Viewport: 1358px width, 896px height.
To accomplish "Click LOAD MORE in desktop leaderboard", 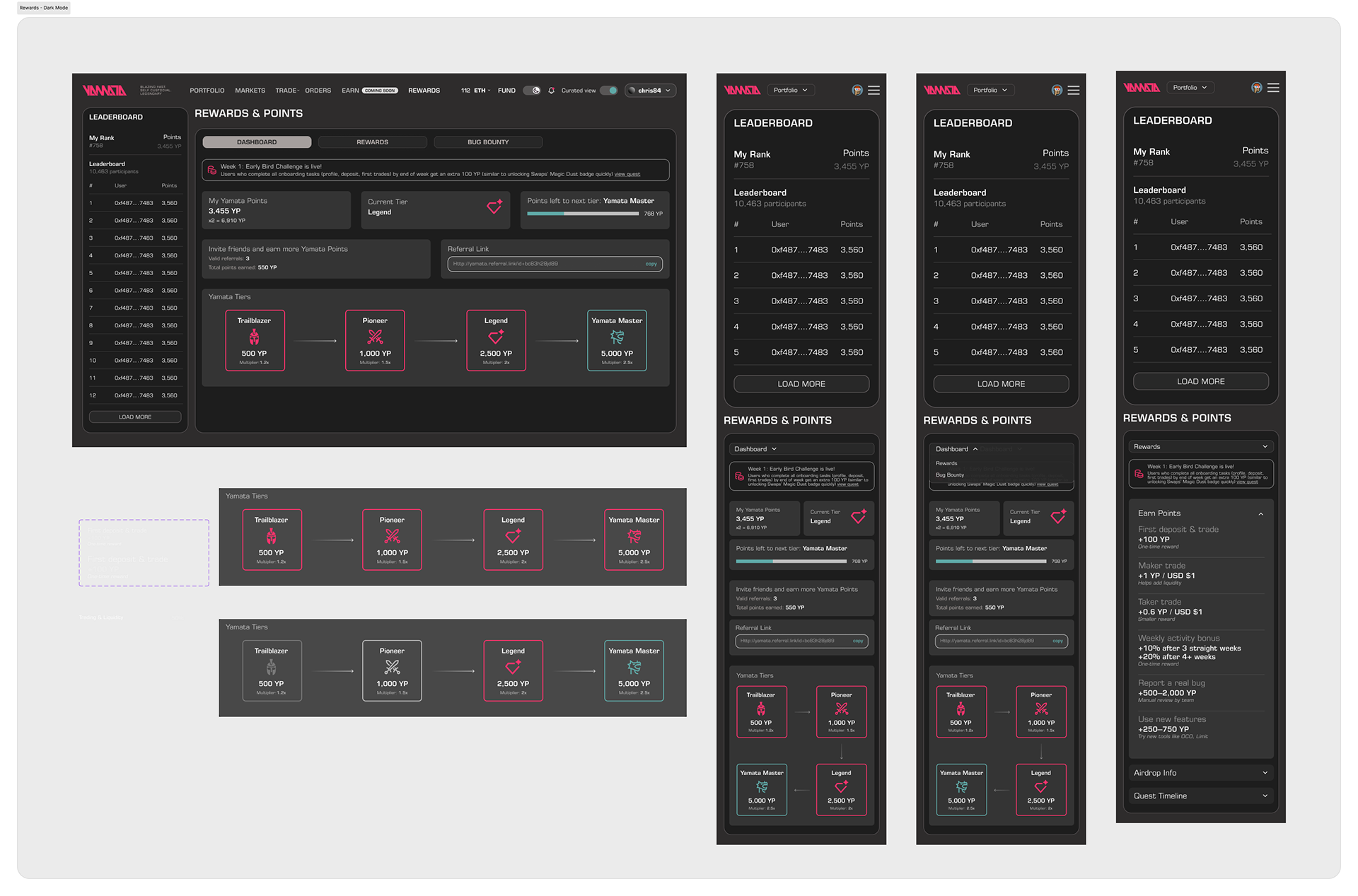I will click(x=135, y=417).
